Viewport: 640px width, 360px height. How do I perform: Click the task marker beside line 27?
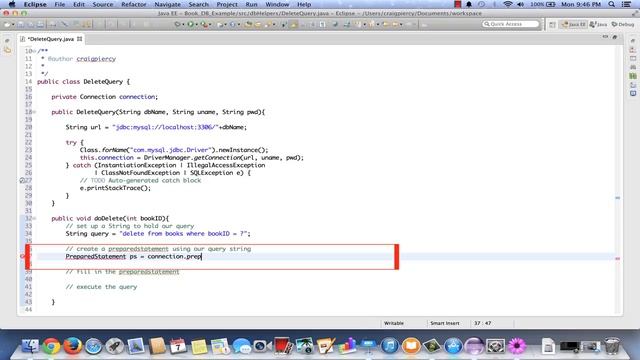point(22,180)
